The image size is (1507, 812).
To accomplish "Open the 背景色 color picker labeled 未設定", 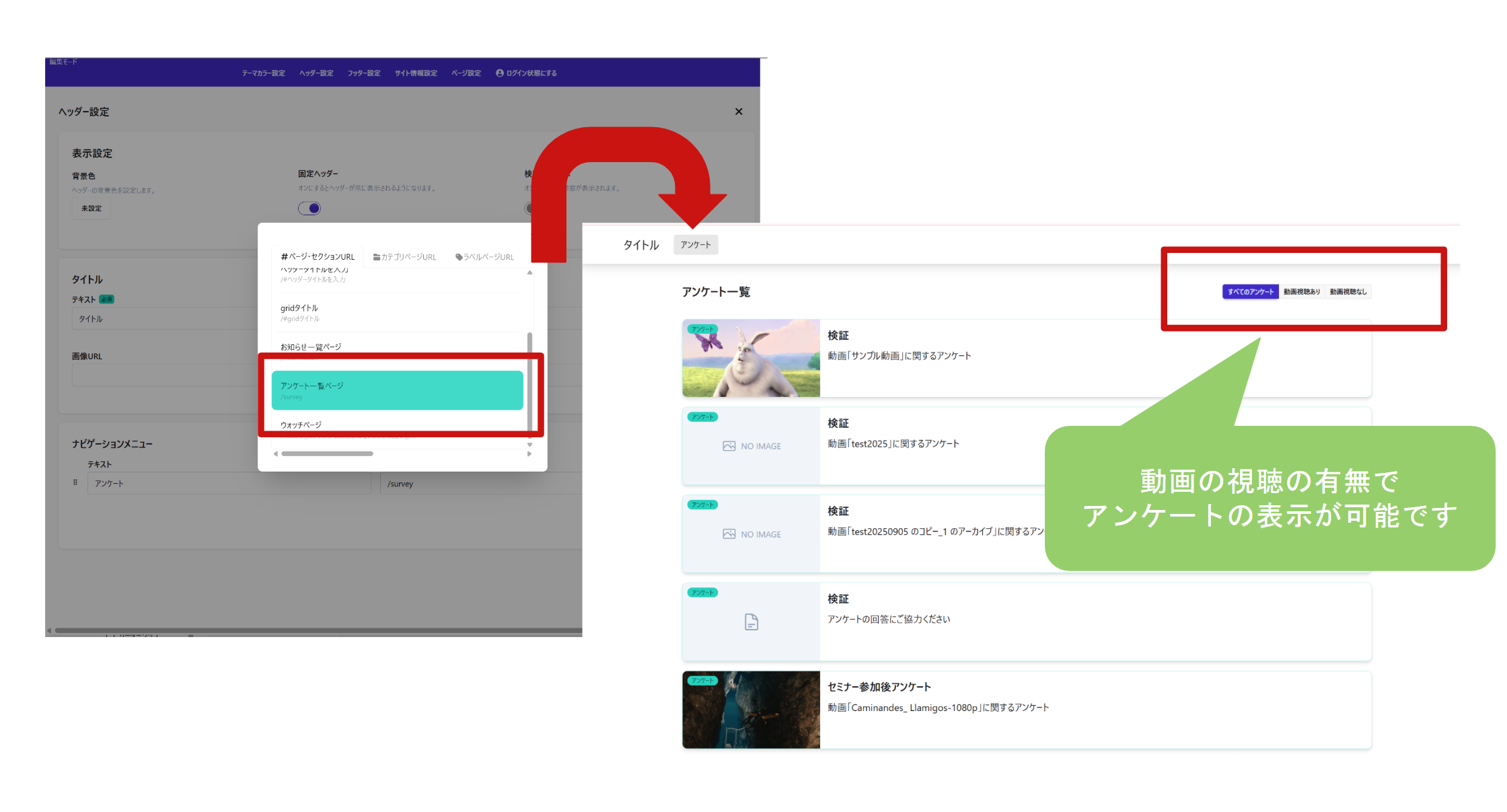I will click(x=91, y=208).
